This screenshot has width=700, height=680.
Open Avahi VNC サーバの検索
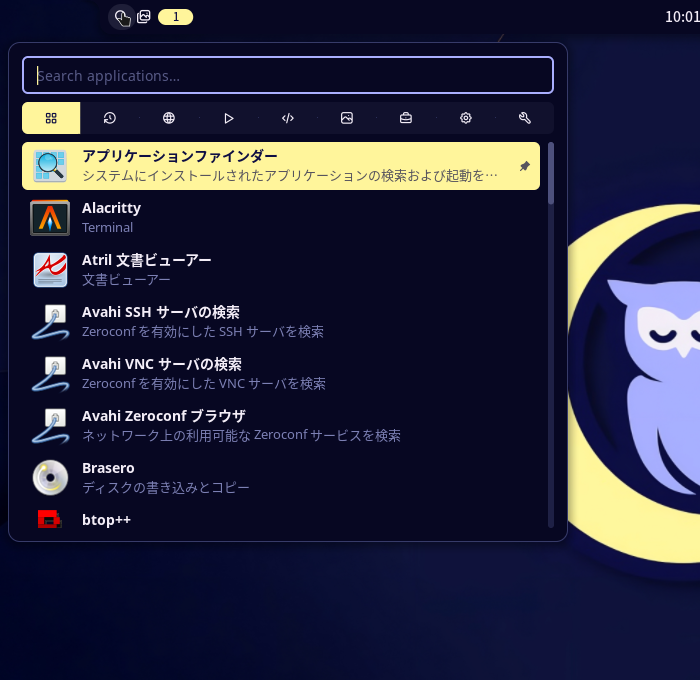(x=281, y=374)
